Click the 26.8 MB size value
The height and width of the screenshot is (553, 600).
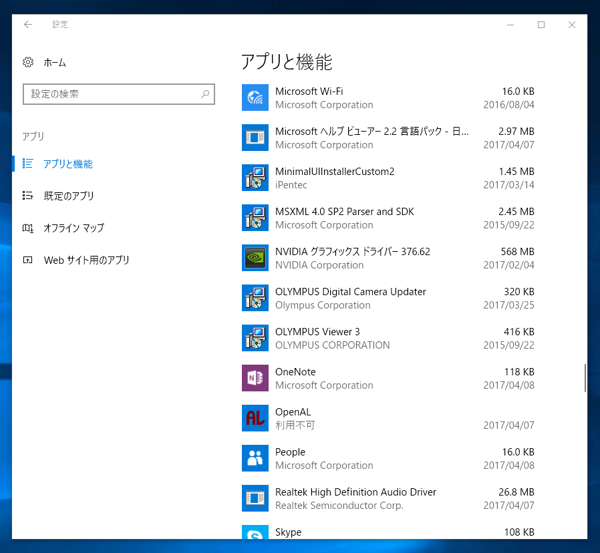tap(516, 492)
